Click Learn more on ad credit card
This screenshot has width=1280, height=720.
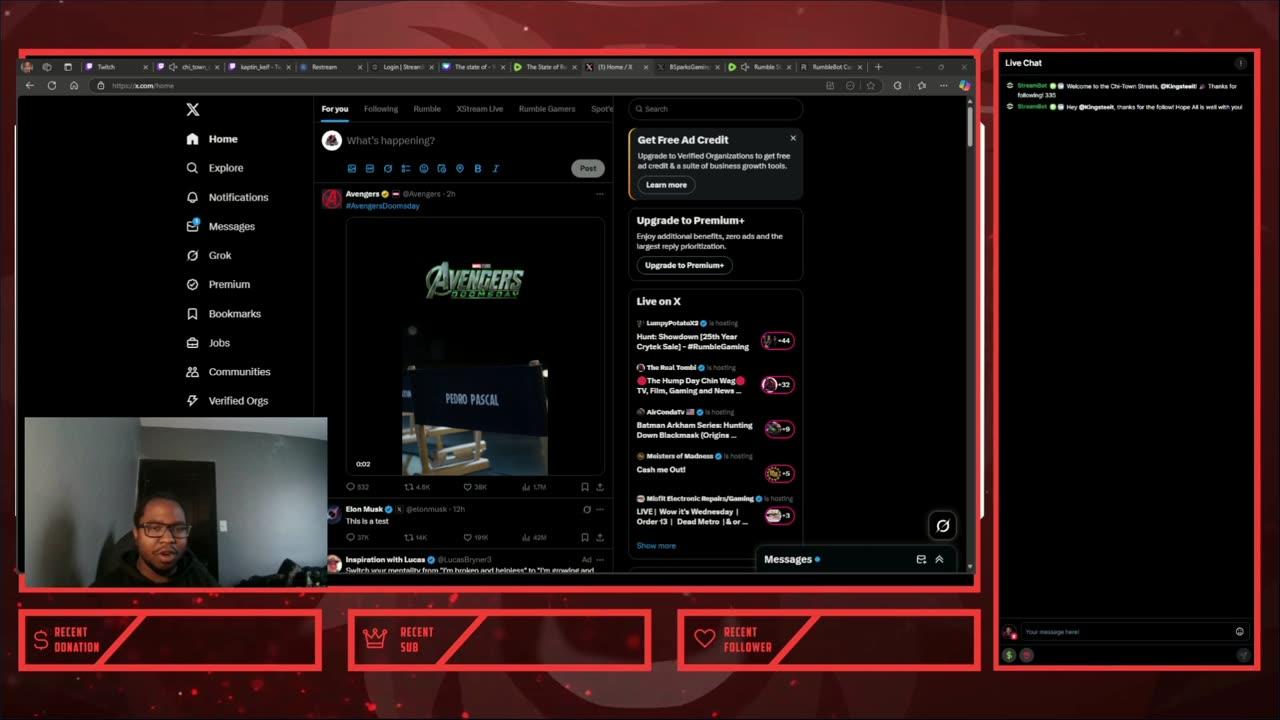666,184
